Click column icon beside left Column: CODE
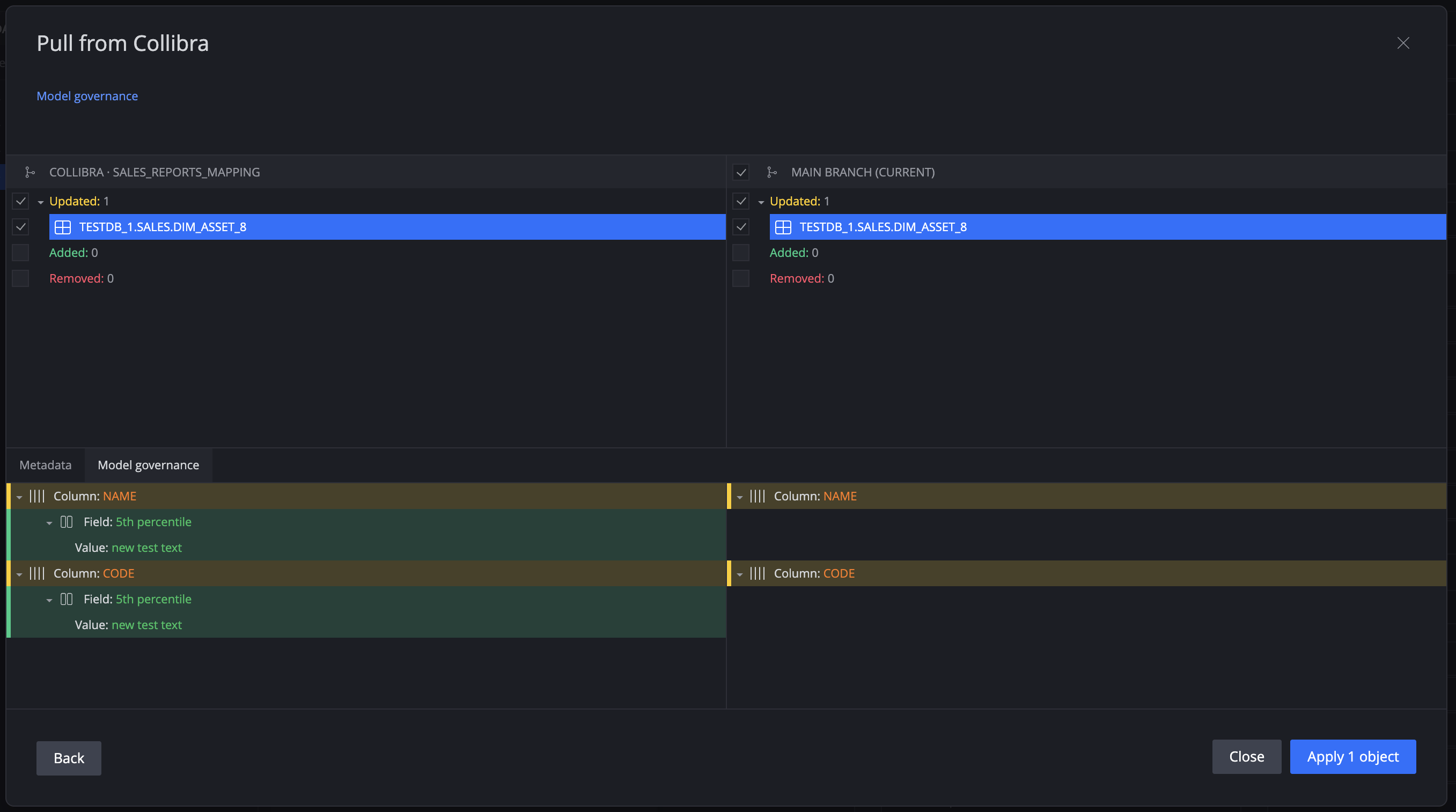 36,573
